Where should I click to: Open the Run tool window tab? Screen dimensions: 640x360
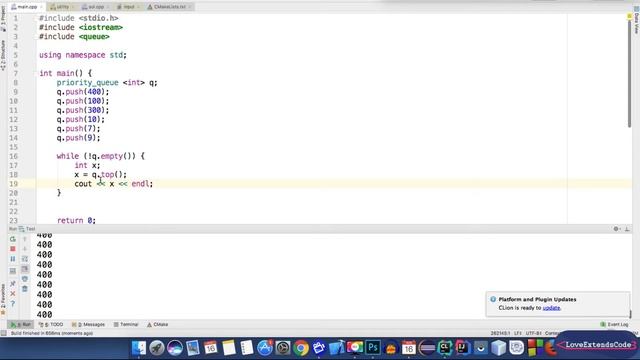point(21,324)
